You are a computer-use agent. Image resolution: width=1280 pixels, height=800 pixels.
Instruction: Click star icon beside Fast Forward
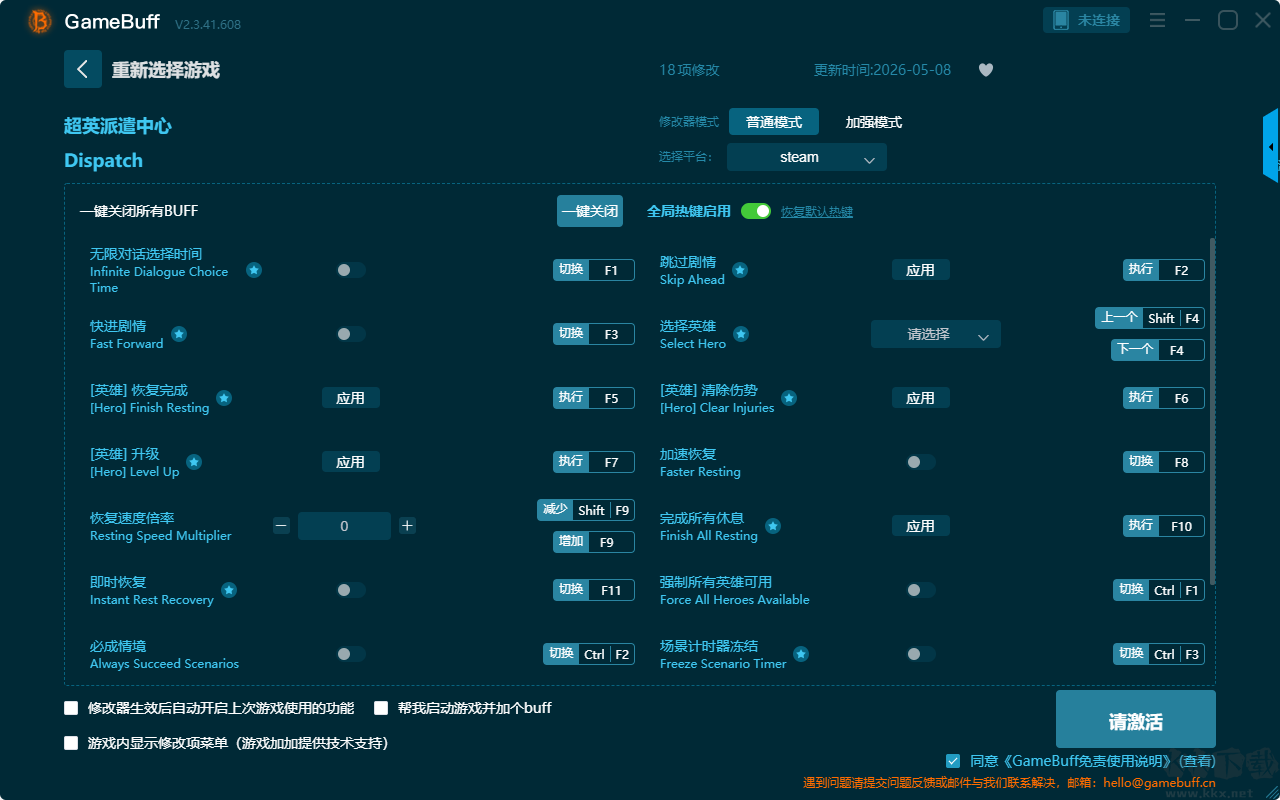point(179,334)
